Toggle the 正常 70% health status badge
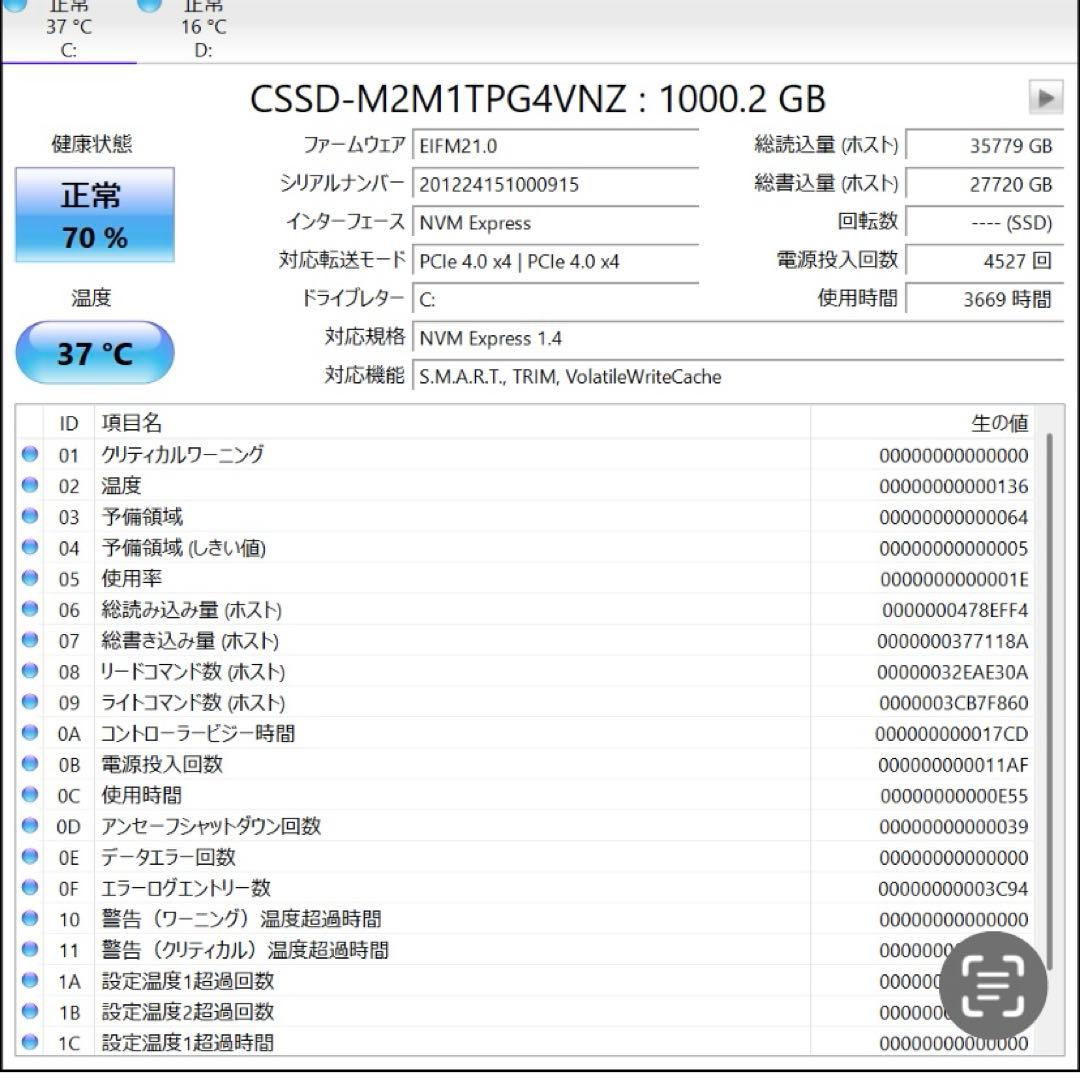 click(x=94, y=214)
